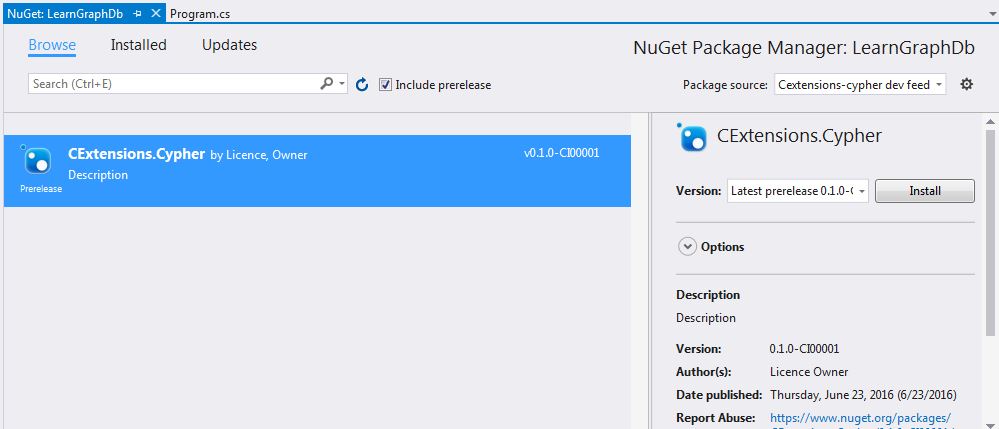This screenshot has height=429, width=999.
Task: Click the refresh icon beside the search box
Action: point(362,84)
